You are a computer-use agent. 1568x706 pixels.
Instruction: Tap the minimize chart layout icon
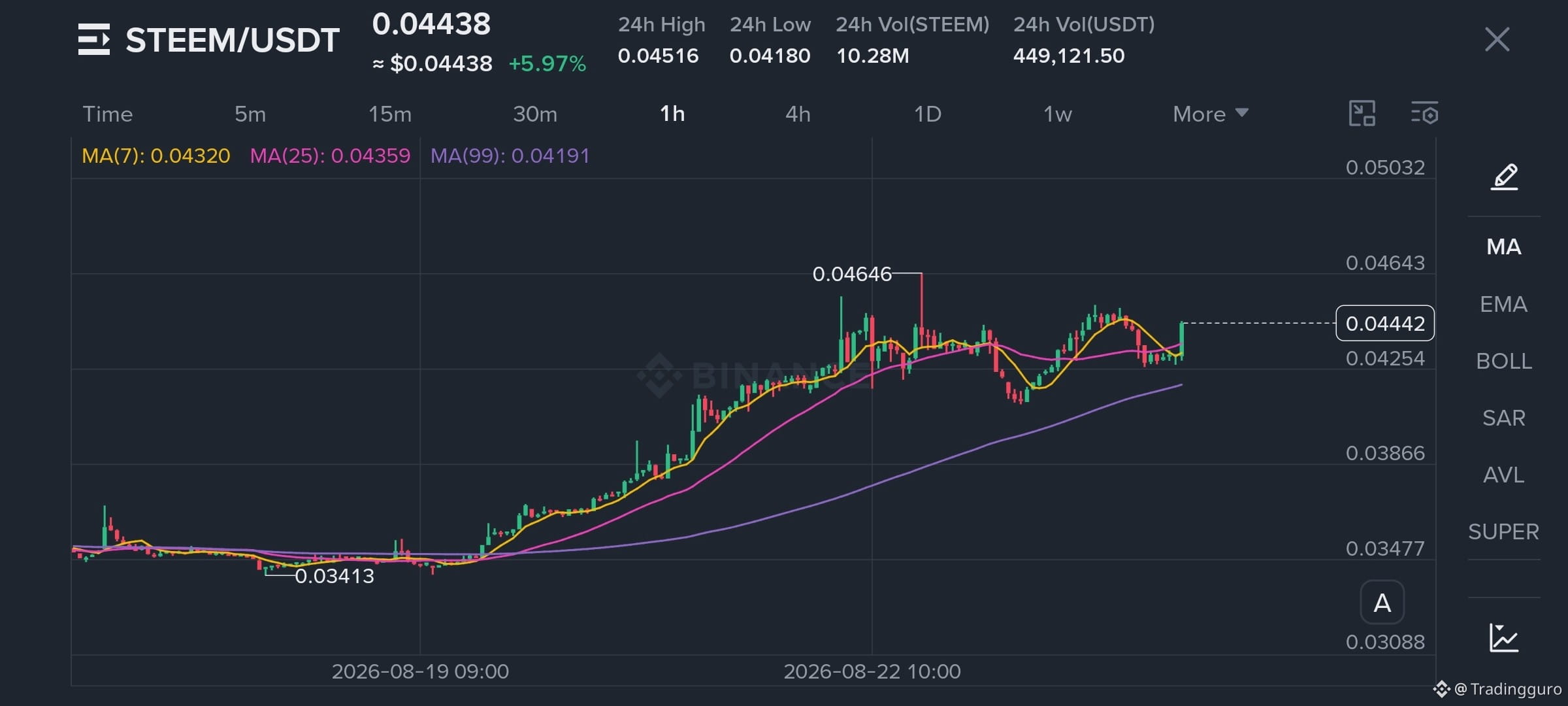(1362, 114)
